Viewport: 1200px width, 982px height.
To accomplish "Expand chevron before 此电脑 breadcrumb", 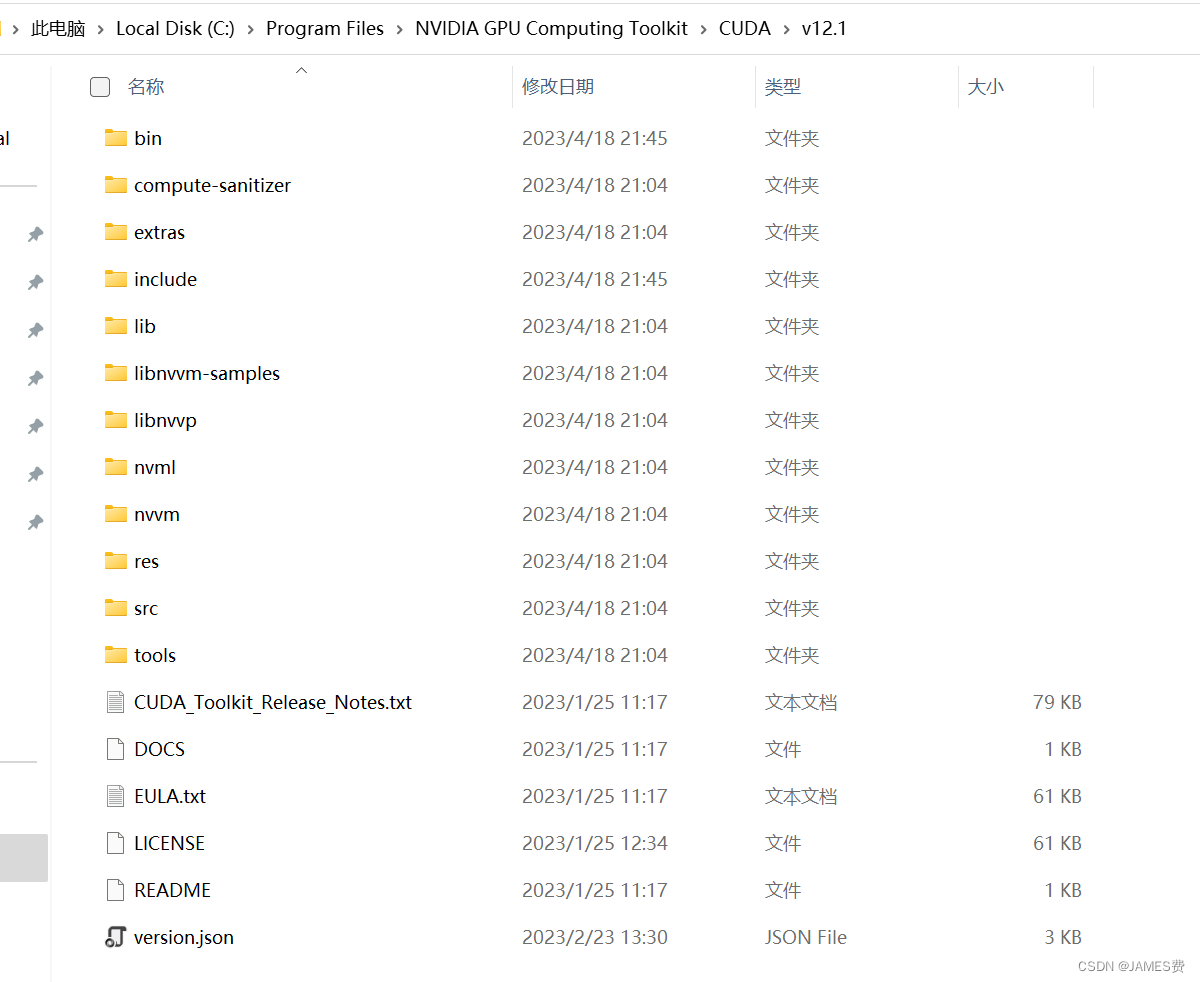I will tap(16, 29).
